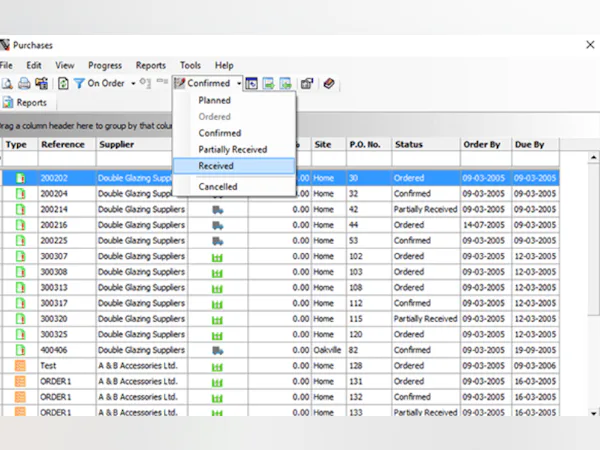Screen dimensions: 600x450
Task: Click the orange type icon for Test row
Action: [20, 366]
